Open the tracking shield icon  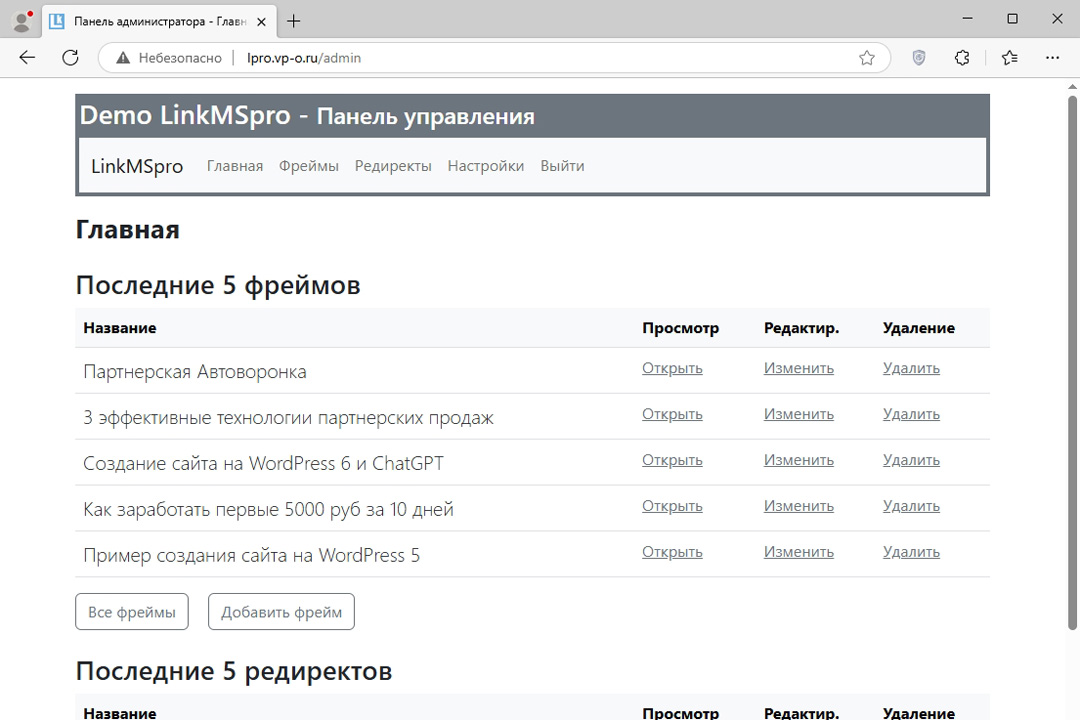click(918, 58)
